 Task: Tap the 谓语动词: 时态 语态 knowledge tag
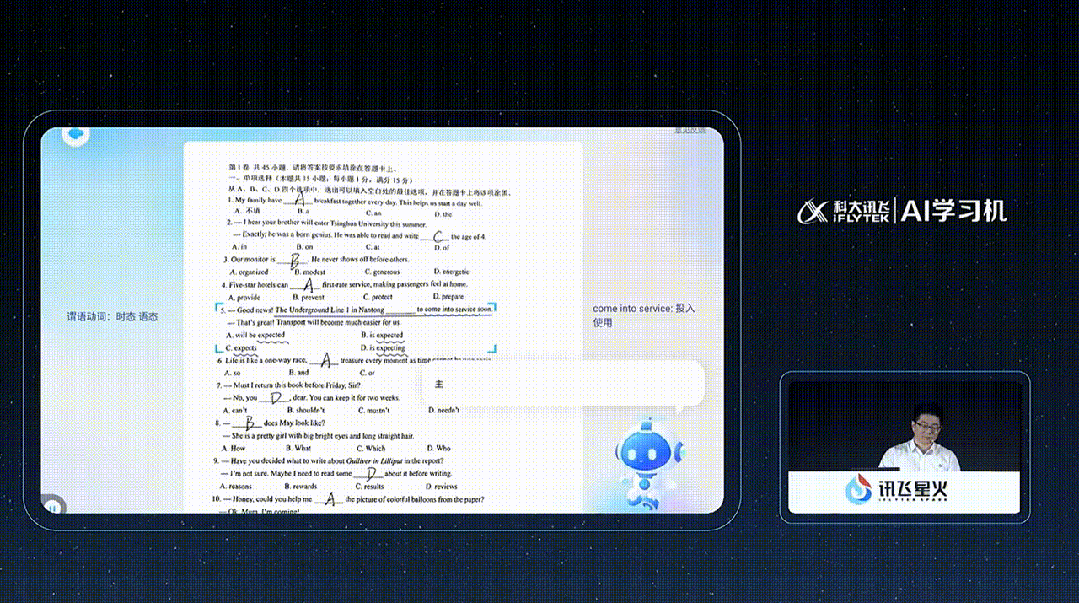[x=112, y=316]
